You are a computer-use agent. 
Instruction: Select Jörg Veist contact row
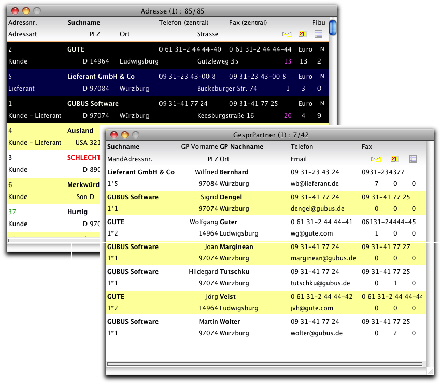[266, 302]
